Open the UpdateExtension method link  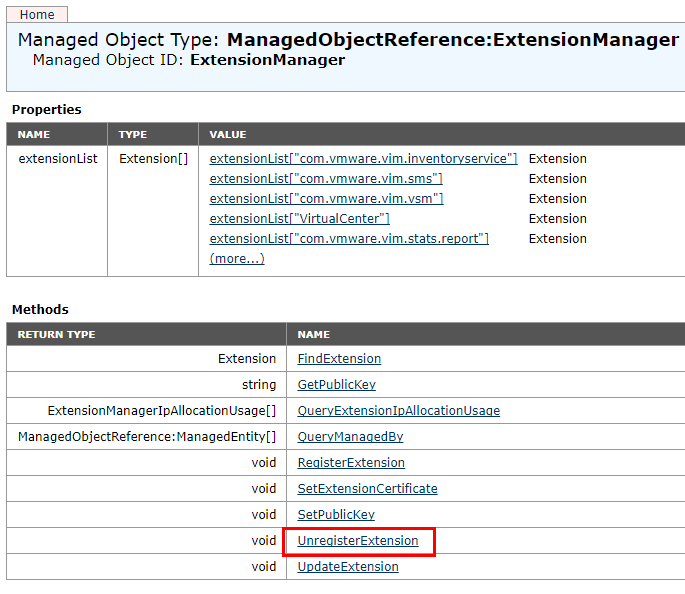[348, 567]
